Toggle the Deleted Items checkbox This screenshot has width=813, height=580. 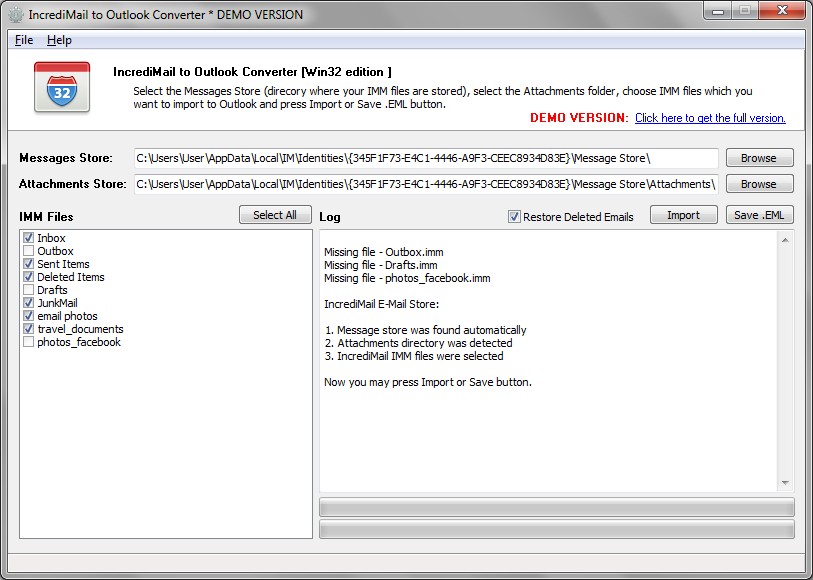29,276
